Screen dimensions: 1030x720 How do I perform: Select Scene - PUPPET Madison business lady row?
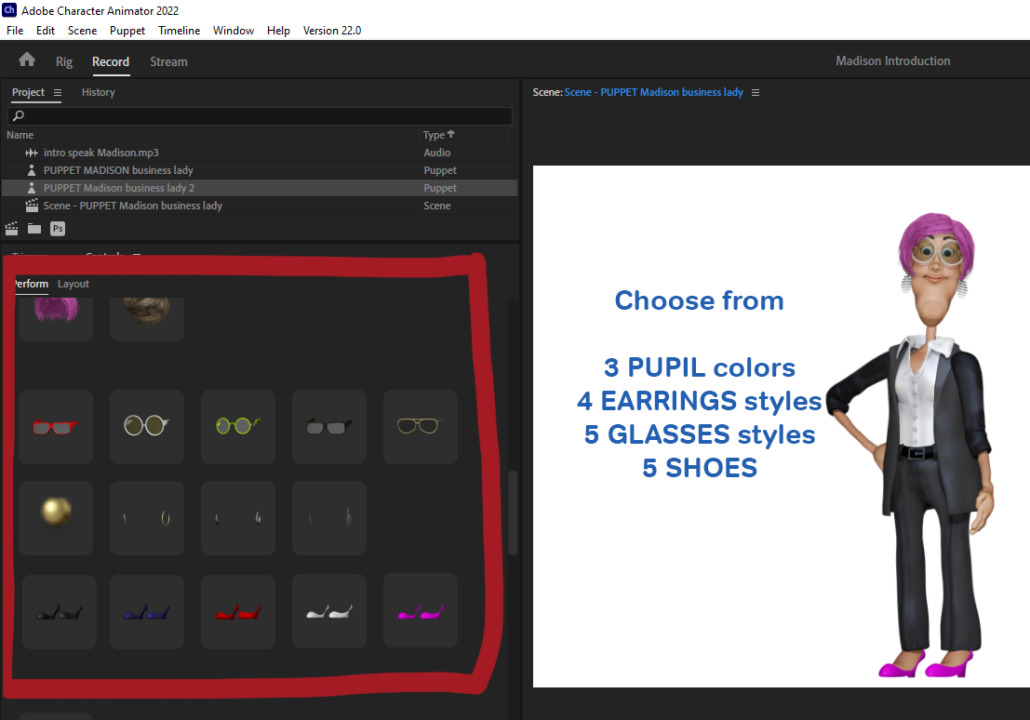[259, 206]
